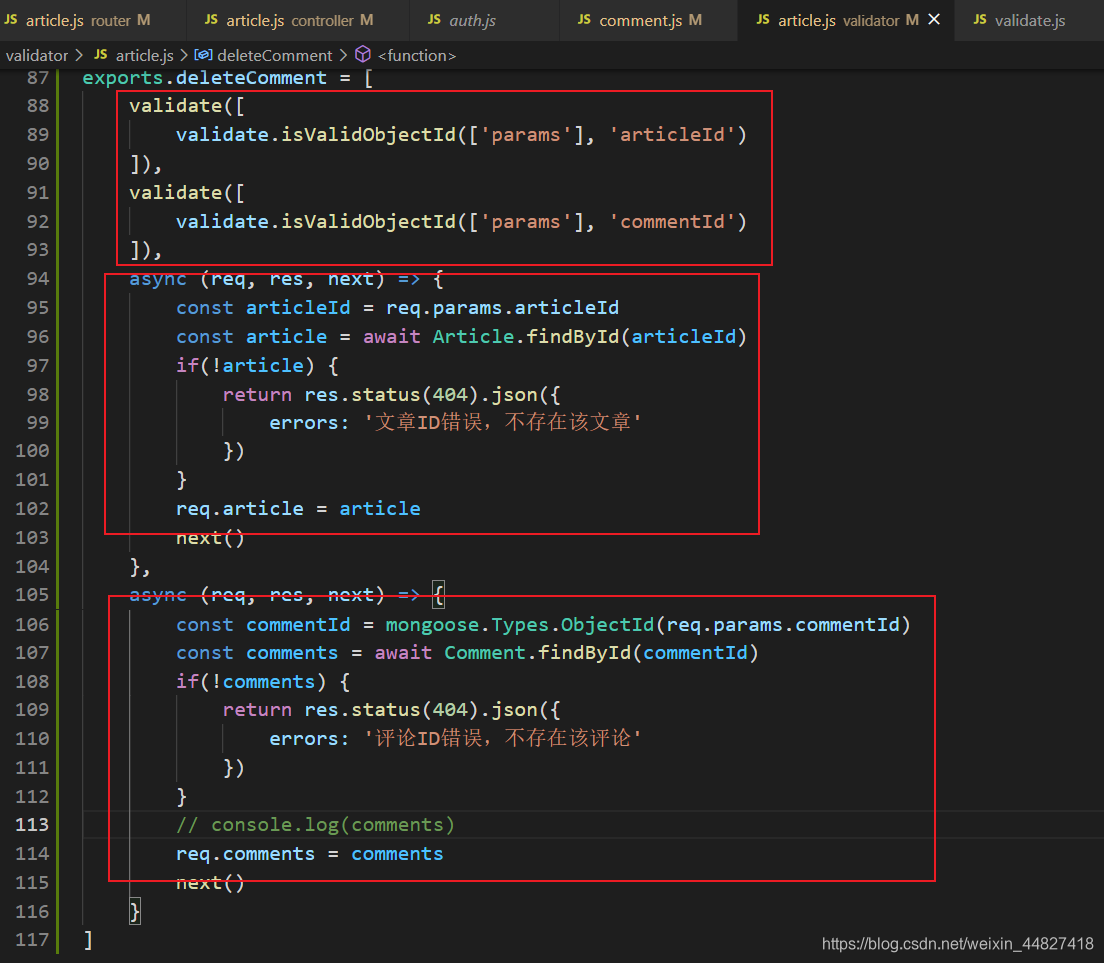Click 'req.params.articleId' on line 95
1104x963 pixels.
(502, 308)
